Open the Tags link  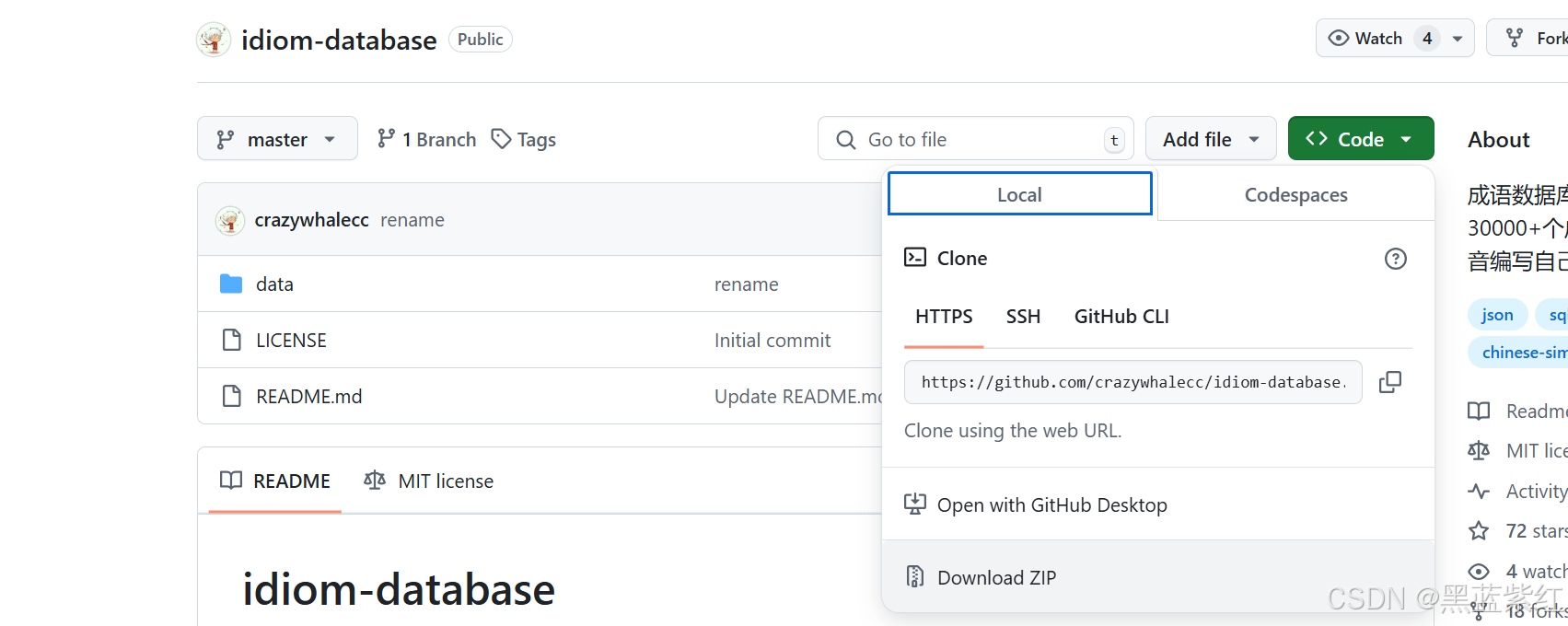click(x=524, y=139)
